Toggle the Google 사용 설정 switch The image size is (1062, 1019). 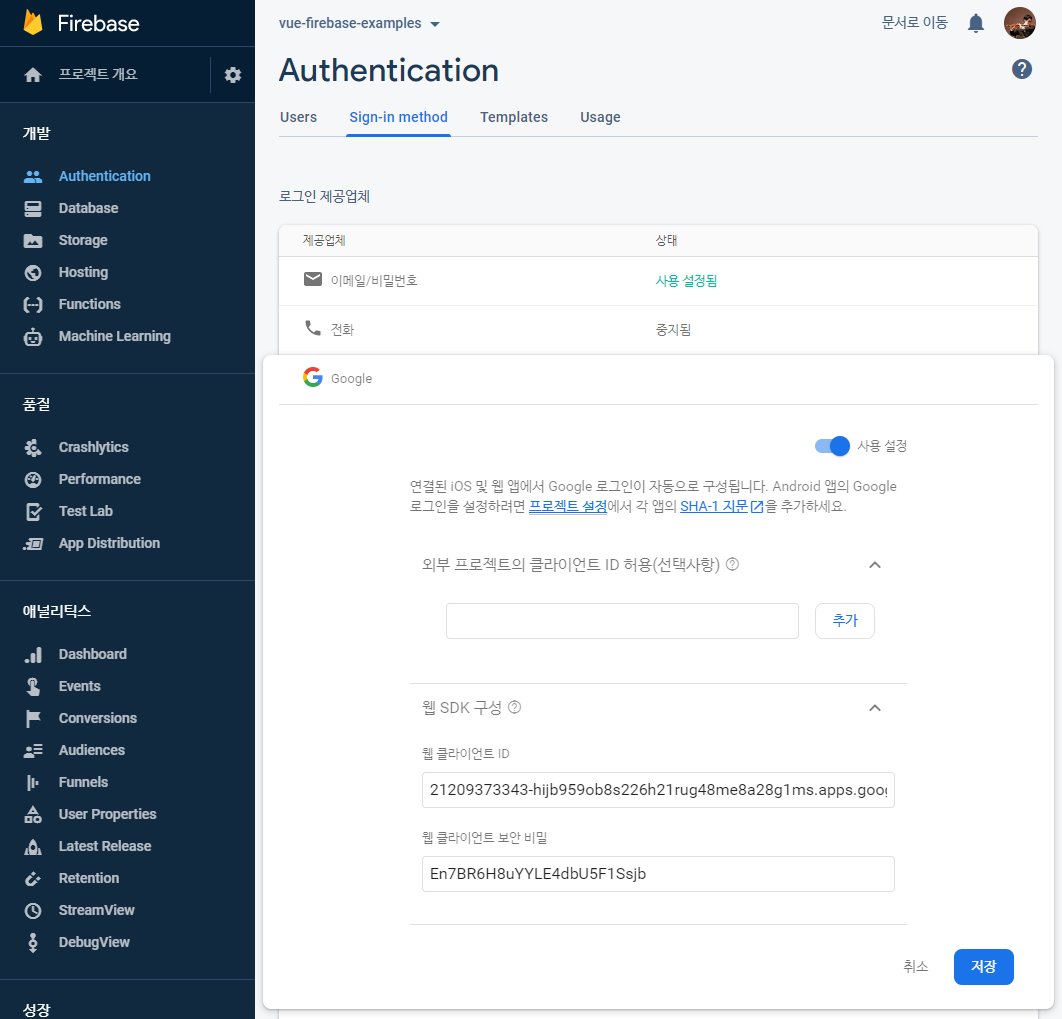tap(832, 446)
